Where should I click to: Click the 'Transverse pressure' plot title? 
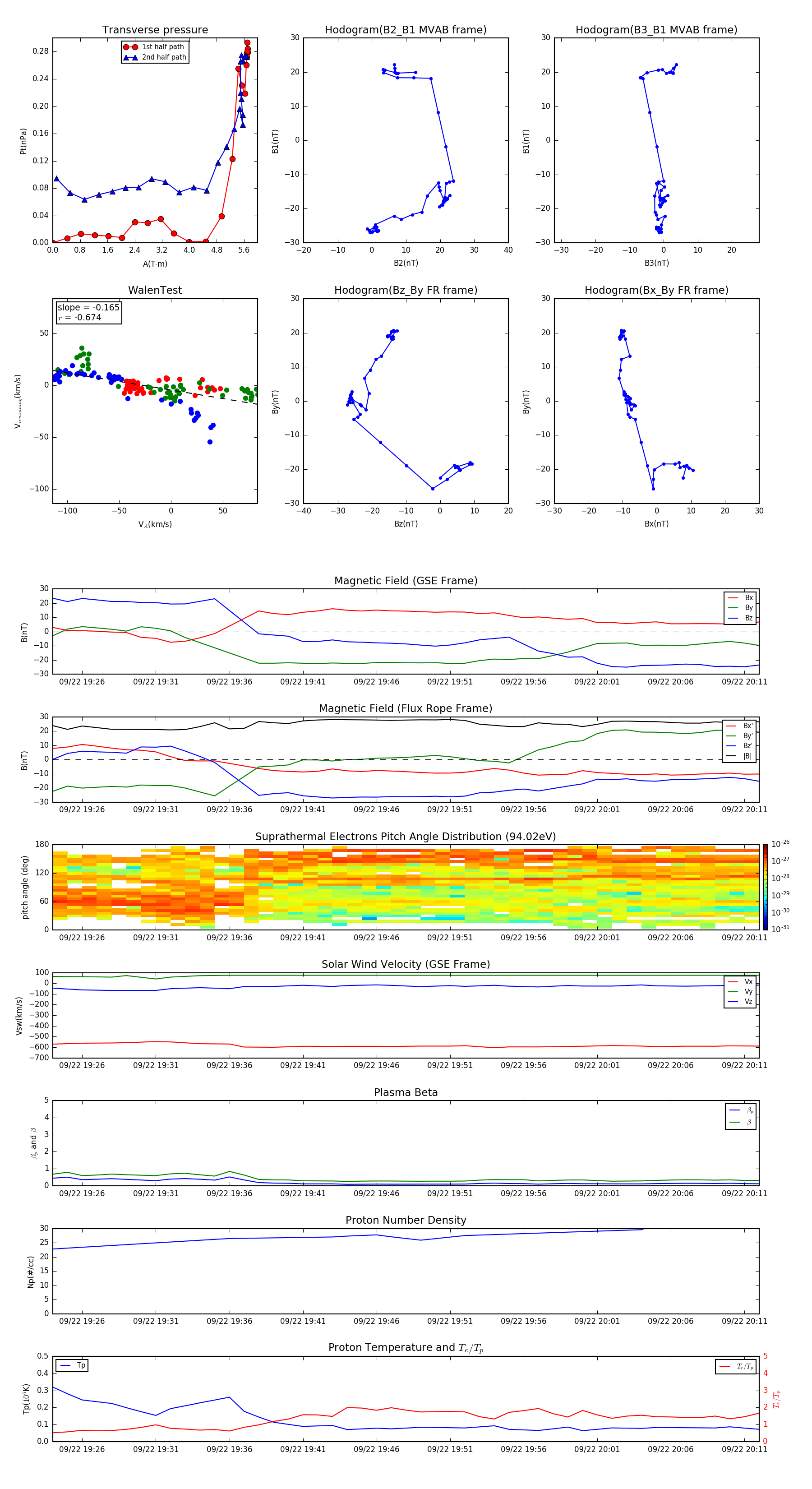pyautogui.click(x=155, y=30)
